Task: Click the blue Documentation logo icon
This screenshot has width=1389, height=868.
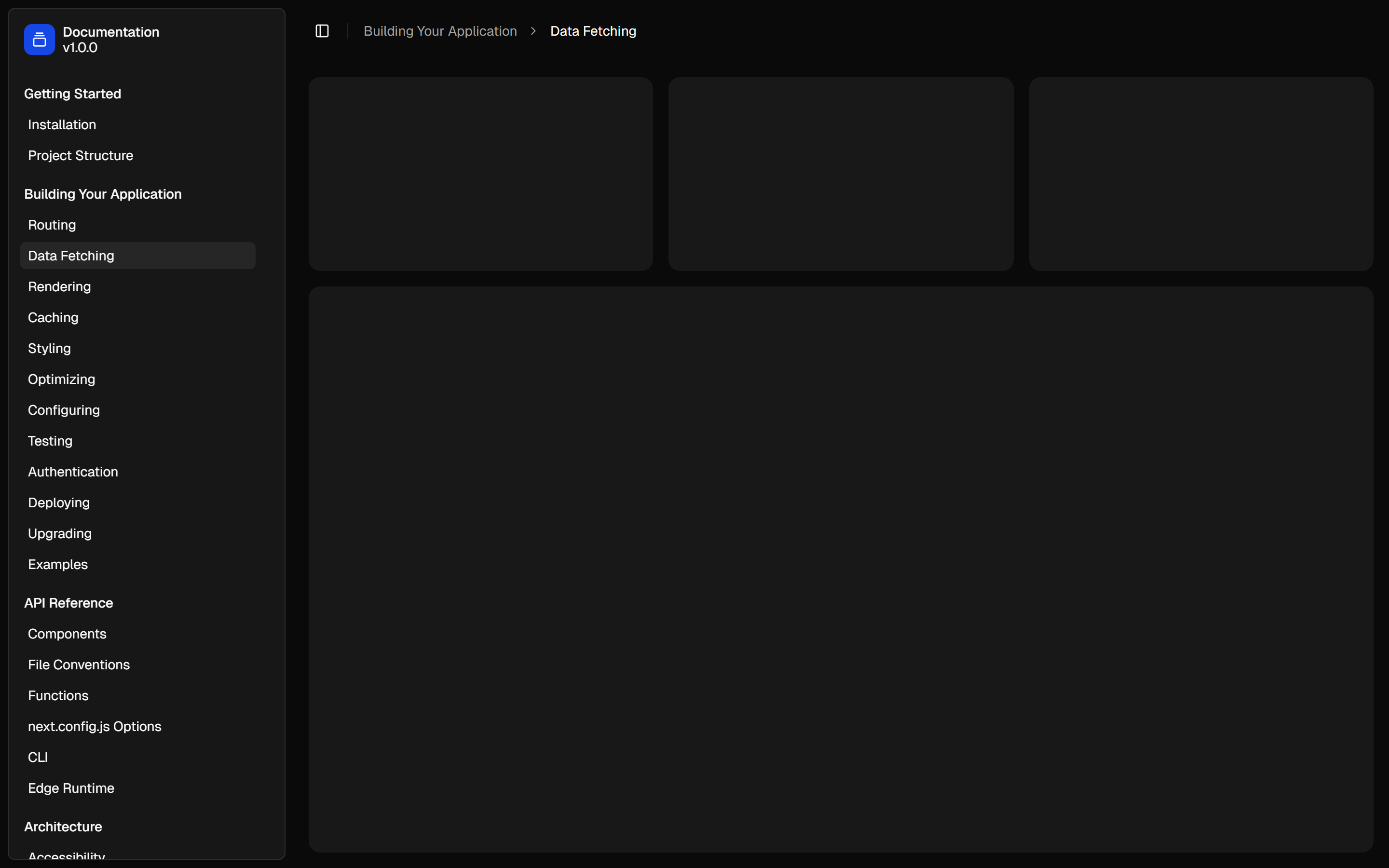Action: pyautogui.click(x=39, y=40)
